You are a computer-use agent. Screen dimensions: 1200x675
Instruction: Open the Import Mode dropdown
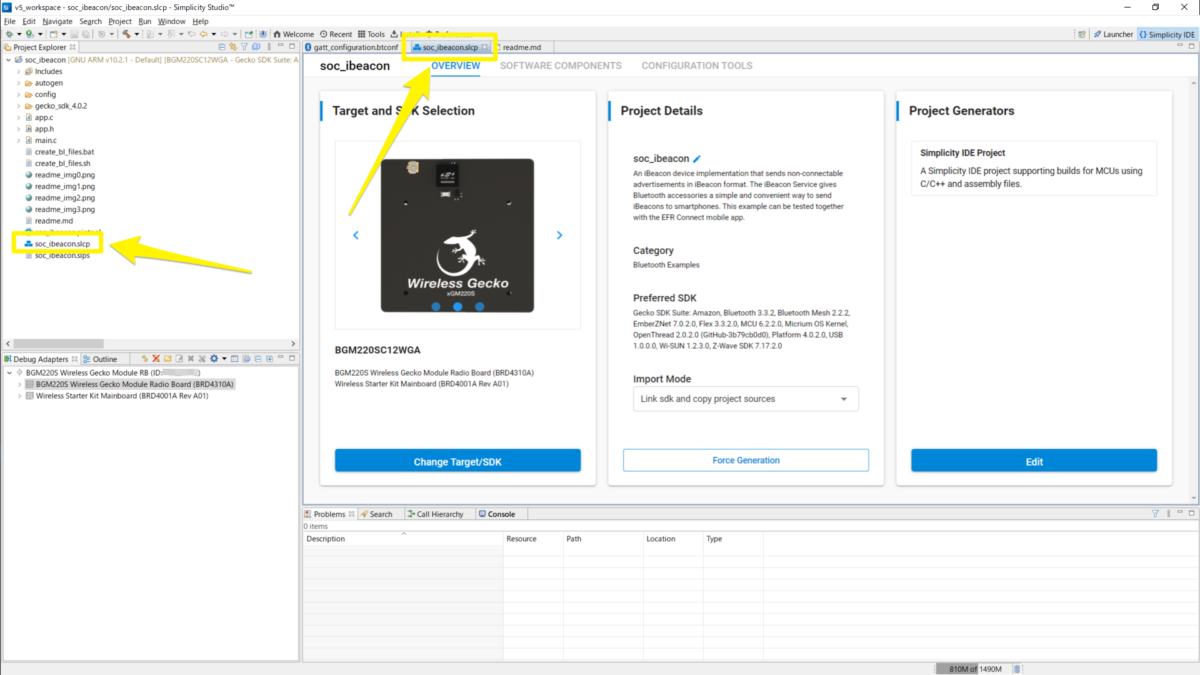[746, 399]
